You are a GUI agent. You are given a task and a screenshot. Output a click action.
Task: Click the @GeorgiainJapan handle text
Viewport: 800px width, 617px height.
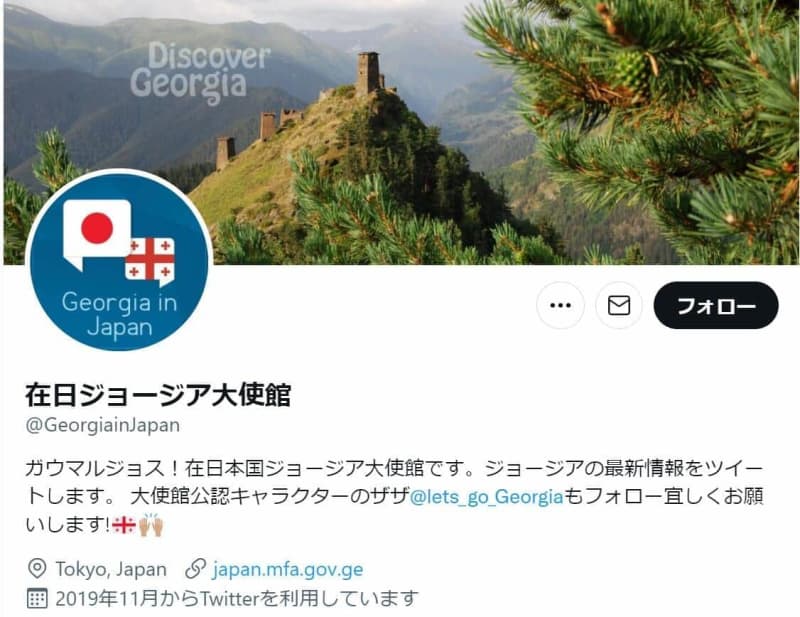pyautogui.click(x=103, y=425)
